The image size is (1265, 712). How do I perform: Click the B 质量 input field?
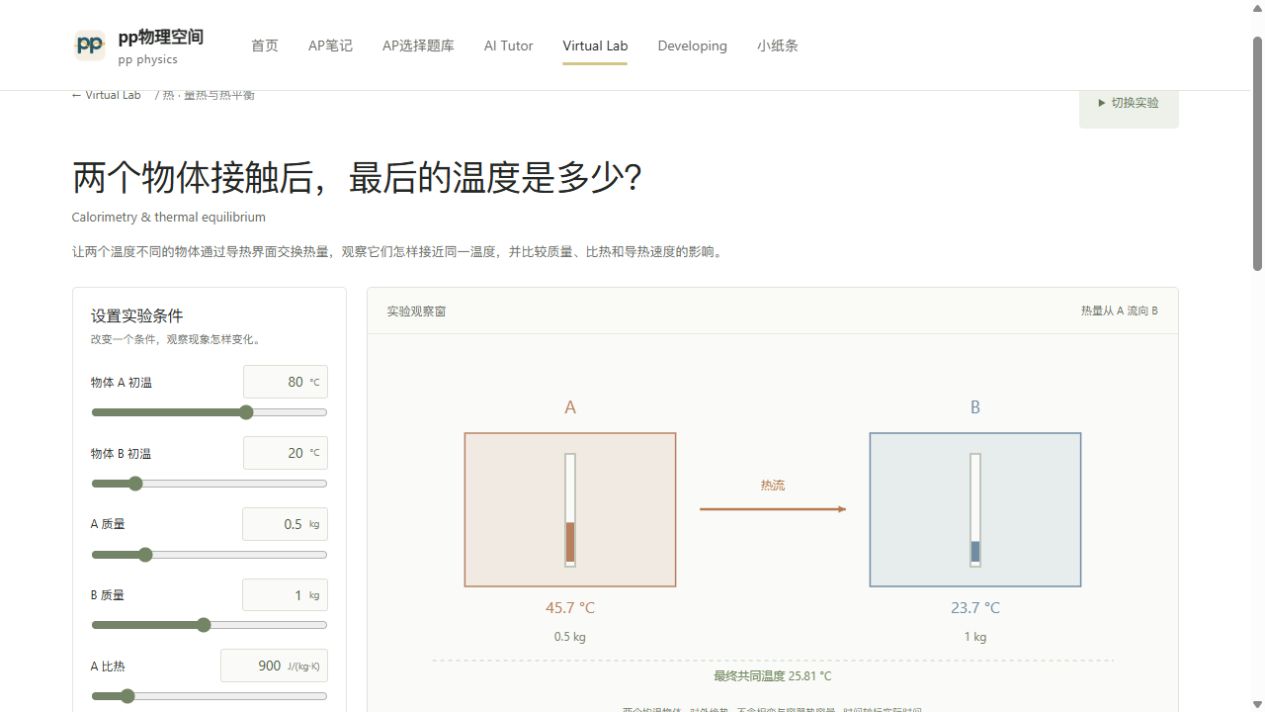coord(285,595)
